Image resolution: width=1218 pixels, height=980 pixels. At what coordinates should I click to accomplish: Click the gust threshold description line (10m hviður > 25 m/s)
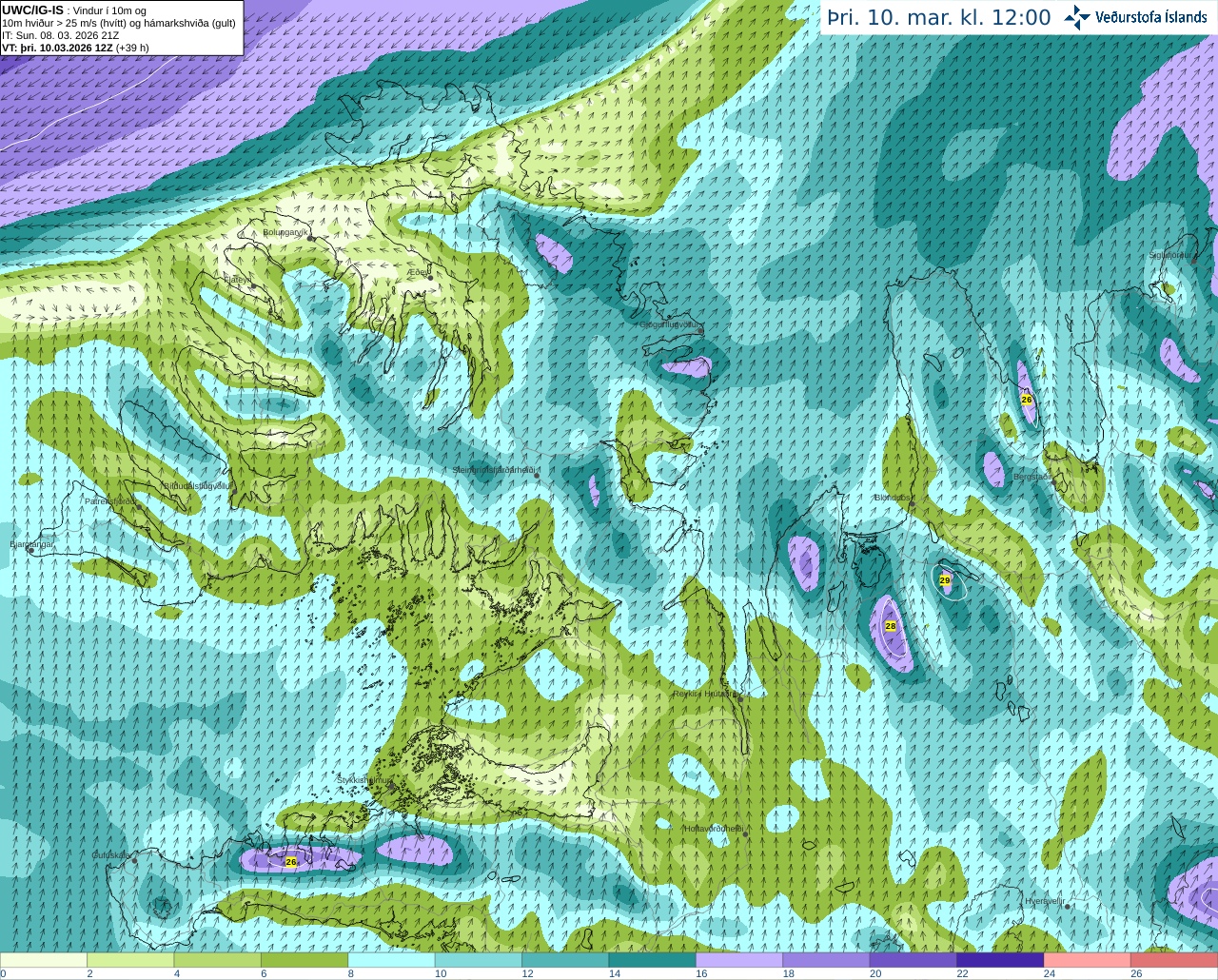(119, 23)
